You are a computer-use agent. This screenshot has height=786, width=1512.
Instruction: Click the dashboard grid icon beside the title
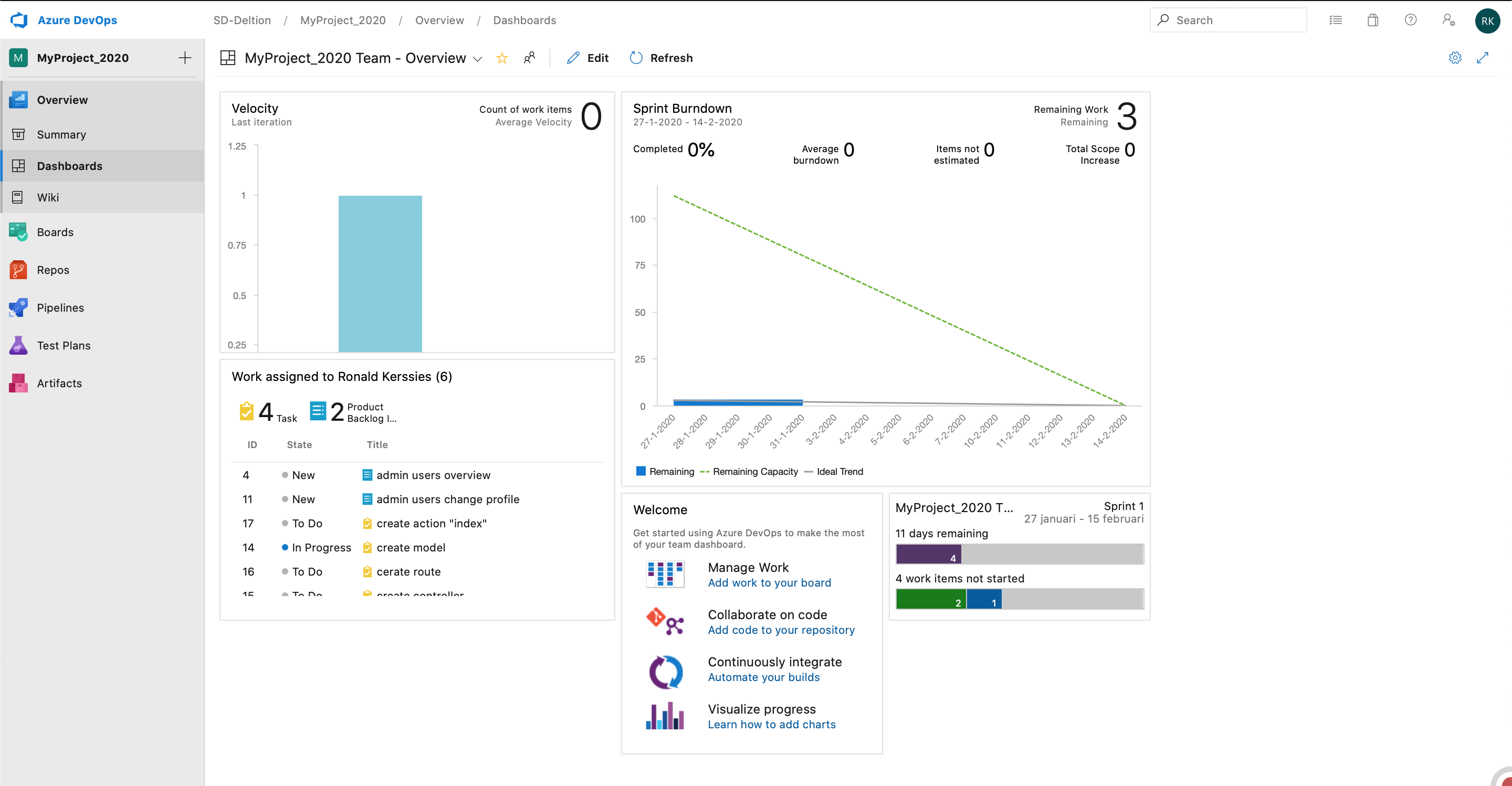click(x=228, y=58)
